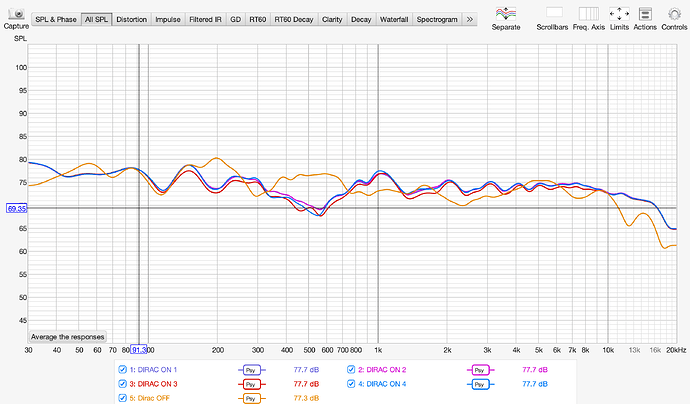The height and width of the screenshot is (404, 690).
Task: Click the 77.7 dB value for DIRAC ON 2
Action: (x=535, y=370)
